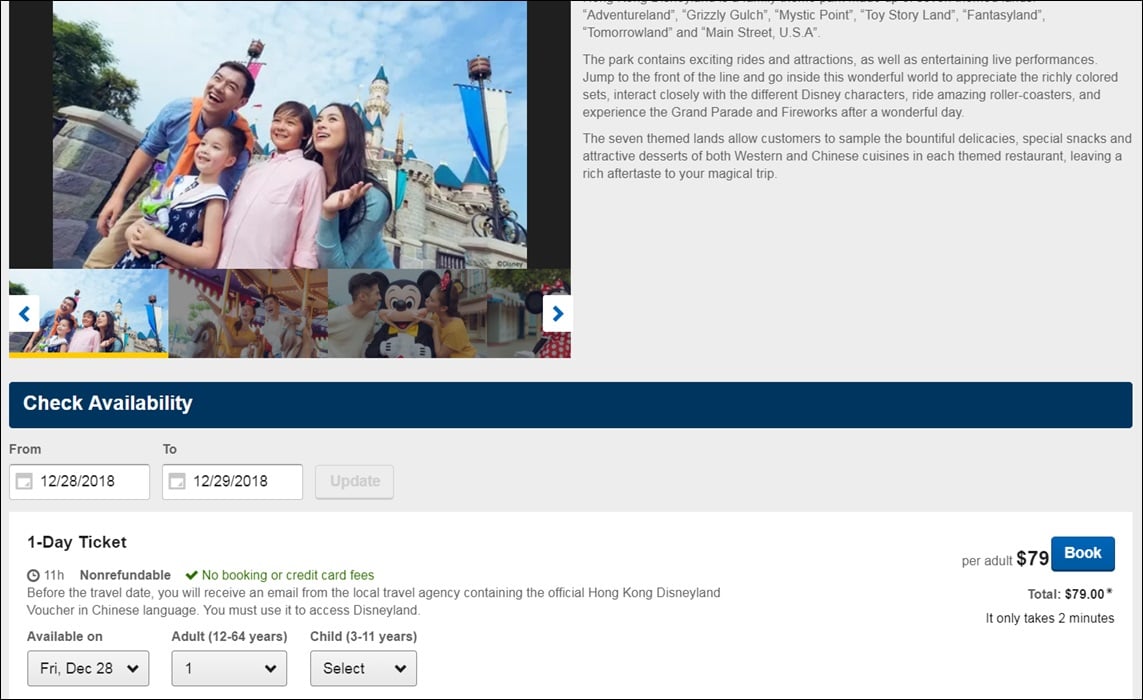Open the Available on date dropdown
This screenshot has height=700, width=1143.
tap(88, 669)
